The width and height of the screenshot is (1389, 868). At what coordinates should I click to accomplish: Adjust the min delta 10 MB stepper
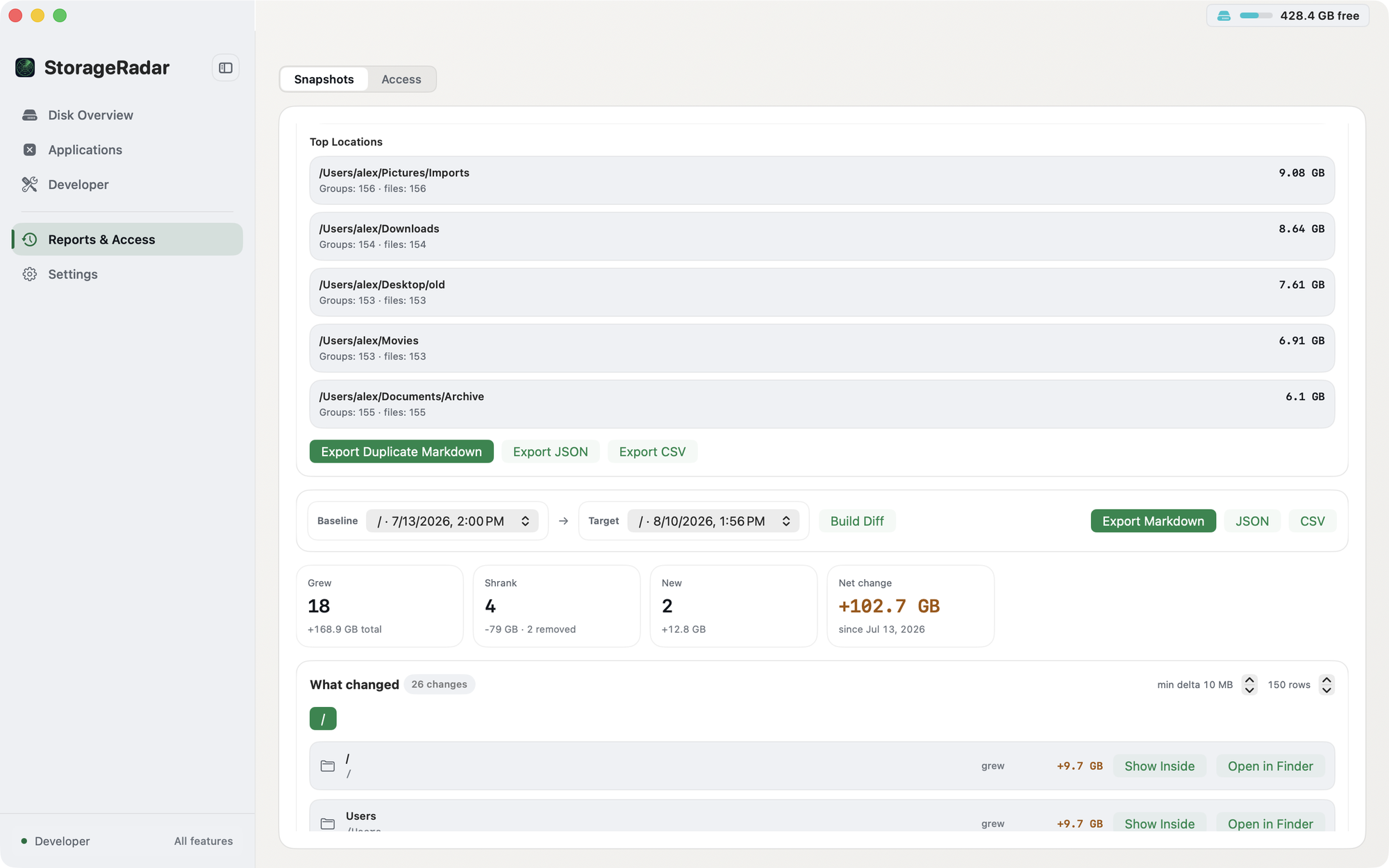(x=1249, y=685)
